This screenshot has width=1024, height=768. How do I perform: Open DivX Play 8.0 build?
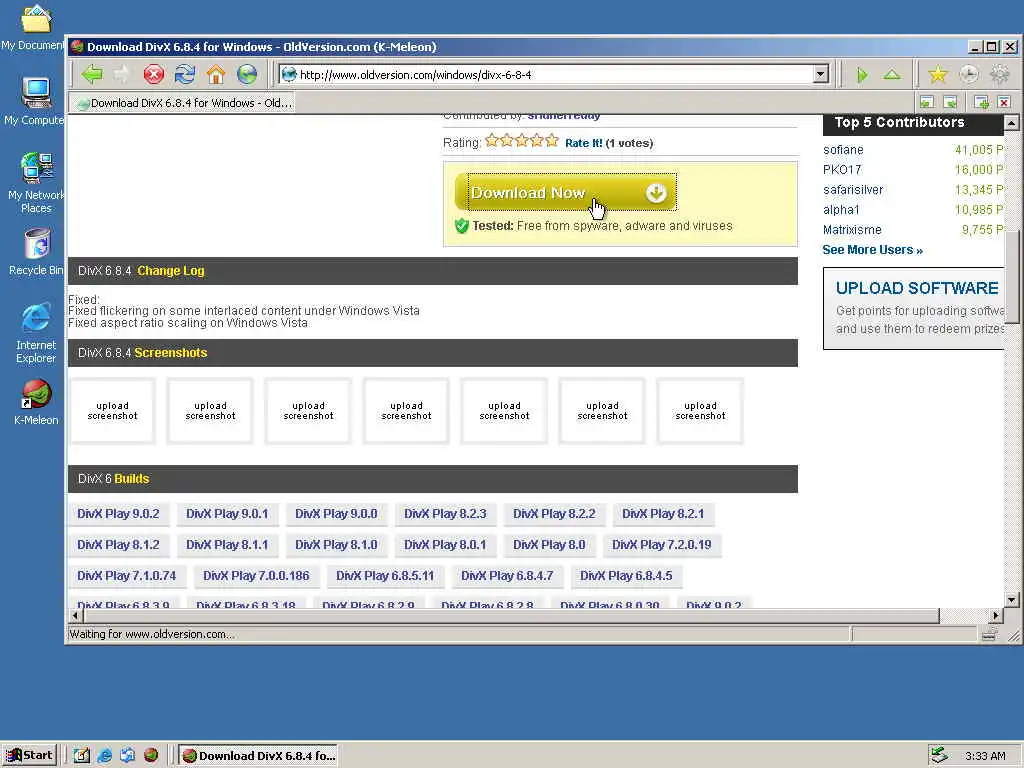[x=549, y=545]
